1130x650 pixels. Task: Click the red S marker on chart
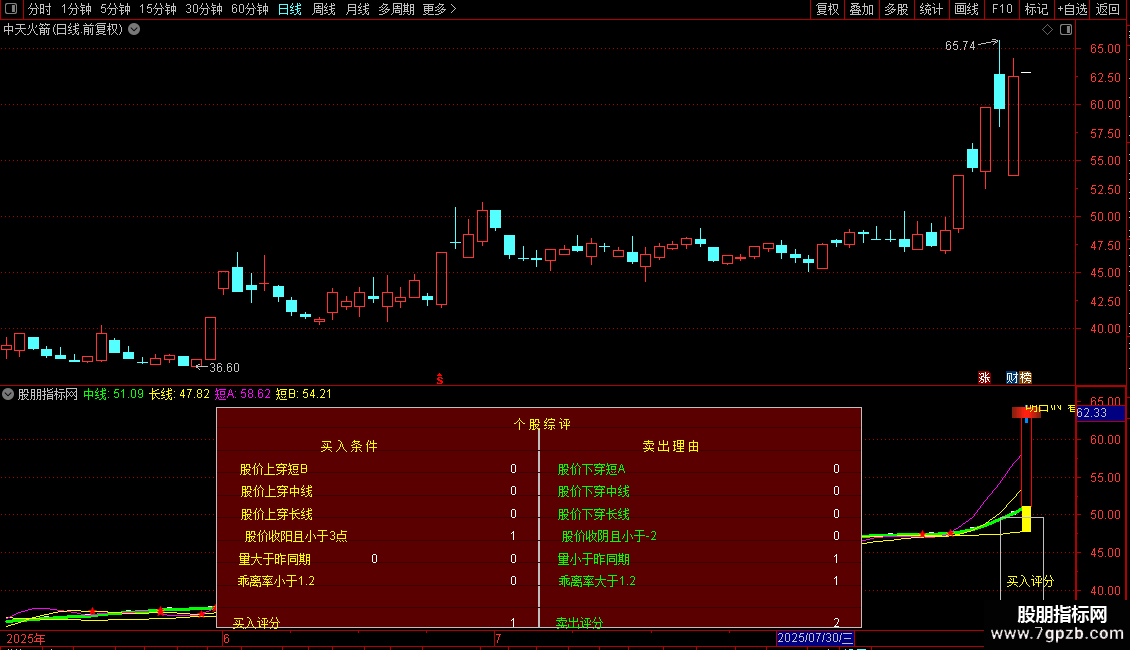pos(440,379)
